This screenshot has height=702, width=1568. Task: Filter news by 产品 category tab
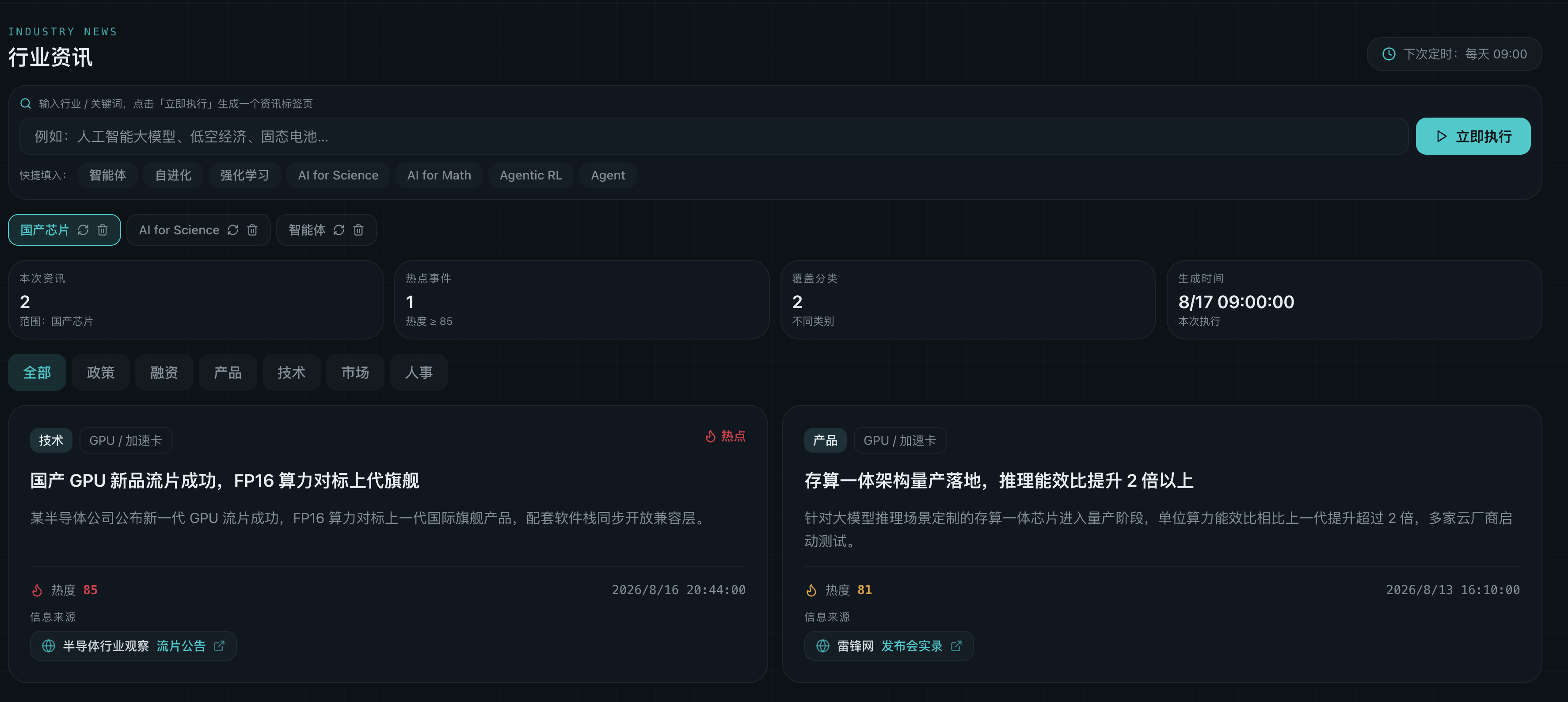pyautogui.click(x=228, y=372)
